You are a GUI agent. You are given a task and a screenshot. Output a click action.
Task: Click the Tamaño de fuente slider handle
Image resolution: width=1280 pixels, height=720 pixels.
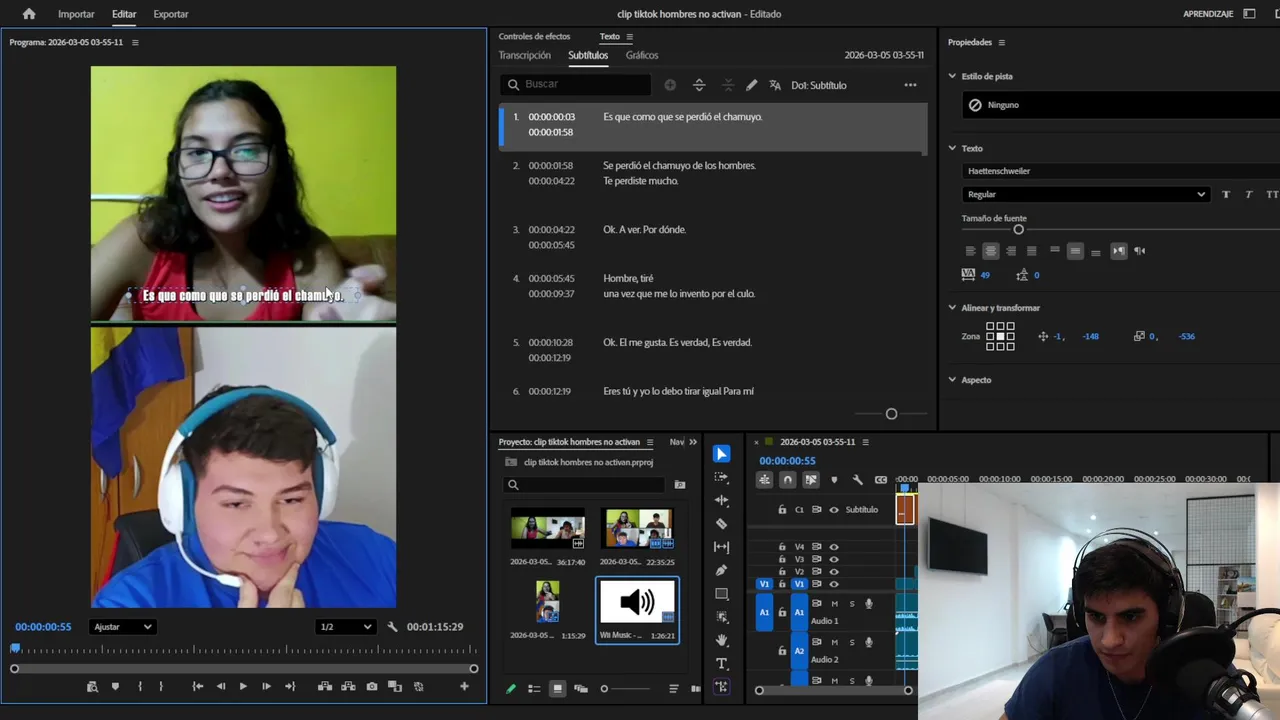pyautogui.click(x=1018, y=230)
